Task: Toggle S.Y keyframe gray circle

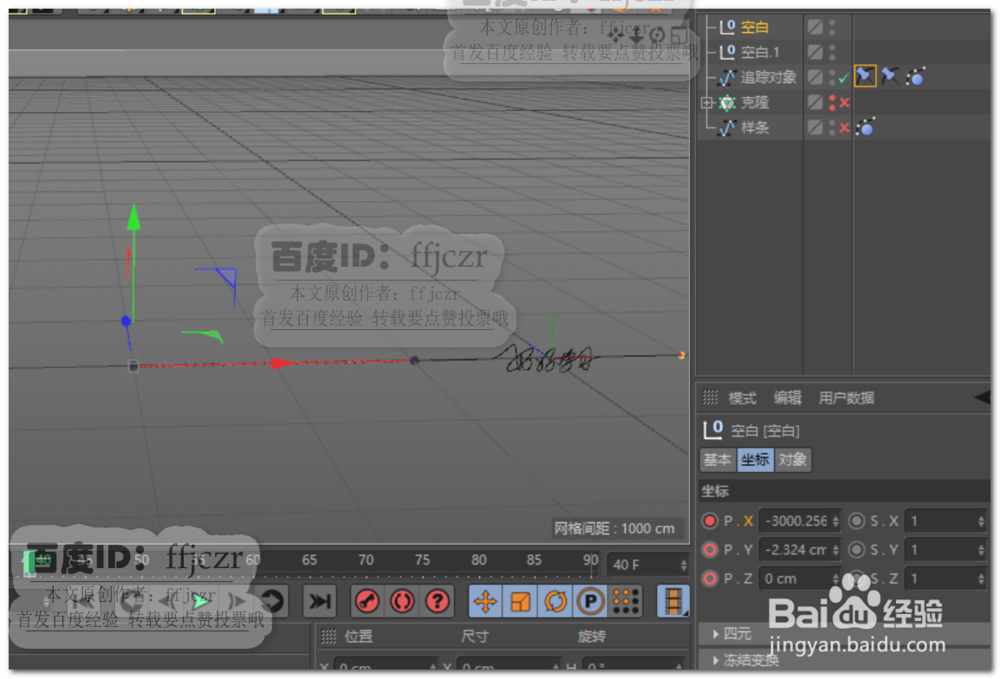Action: 857,550
